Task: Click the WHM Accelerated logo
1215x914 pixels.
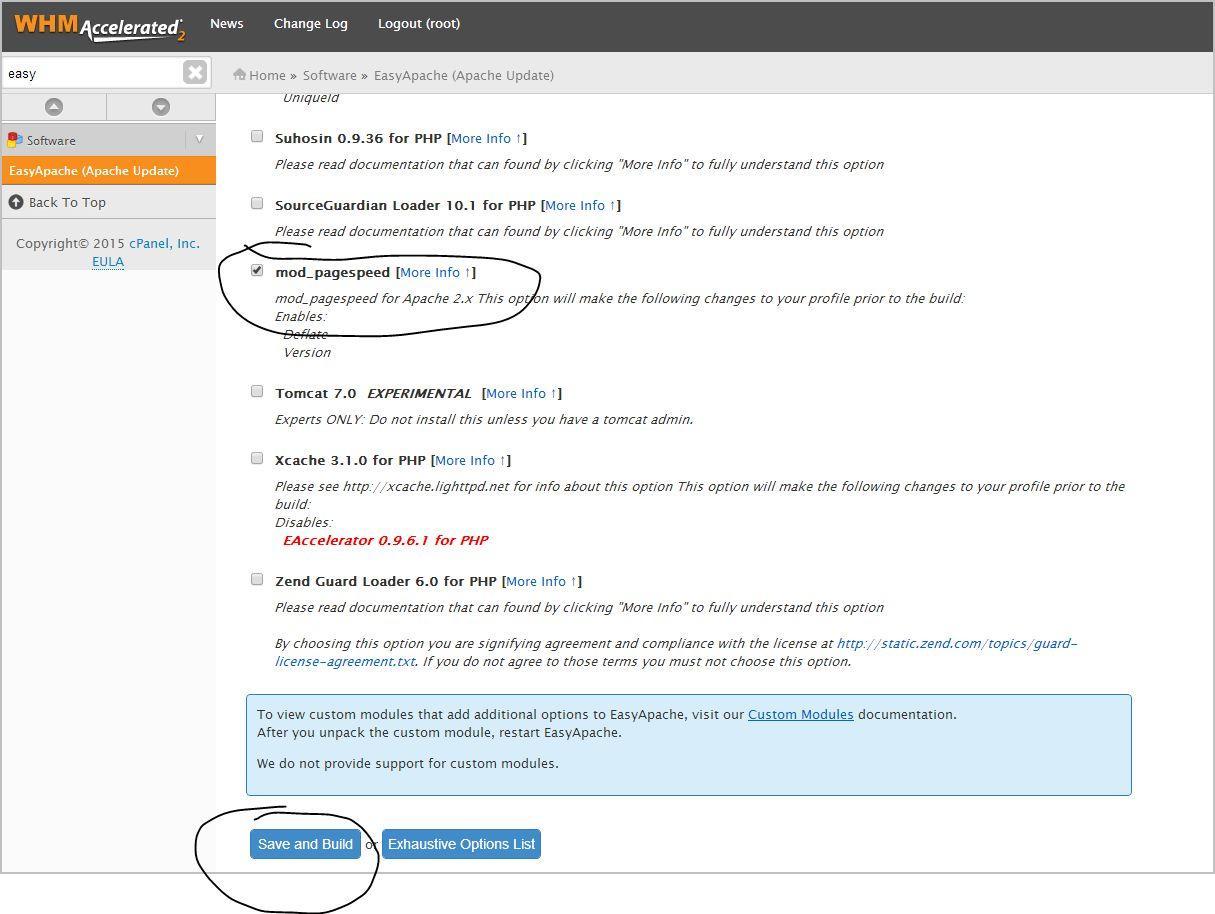Action: point(99,26)
